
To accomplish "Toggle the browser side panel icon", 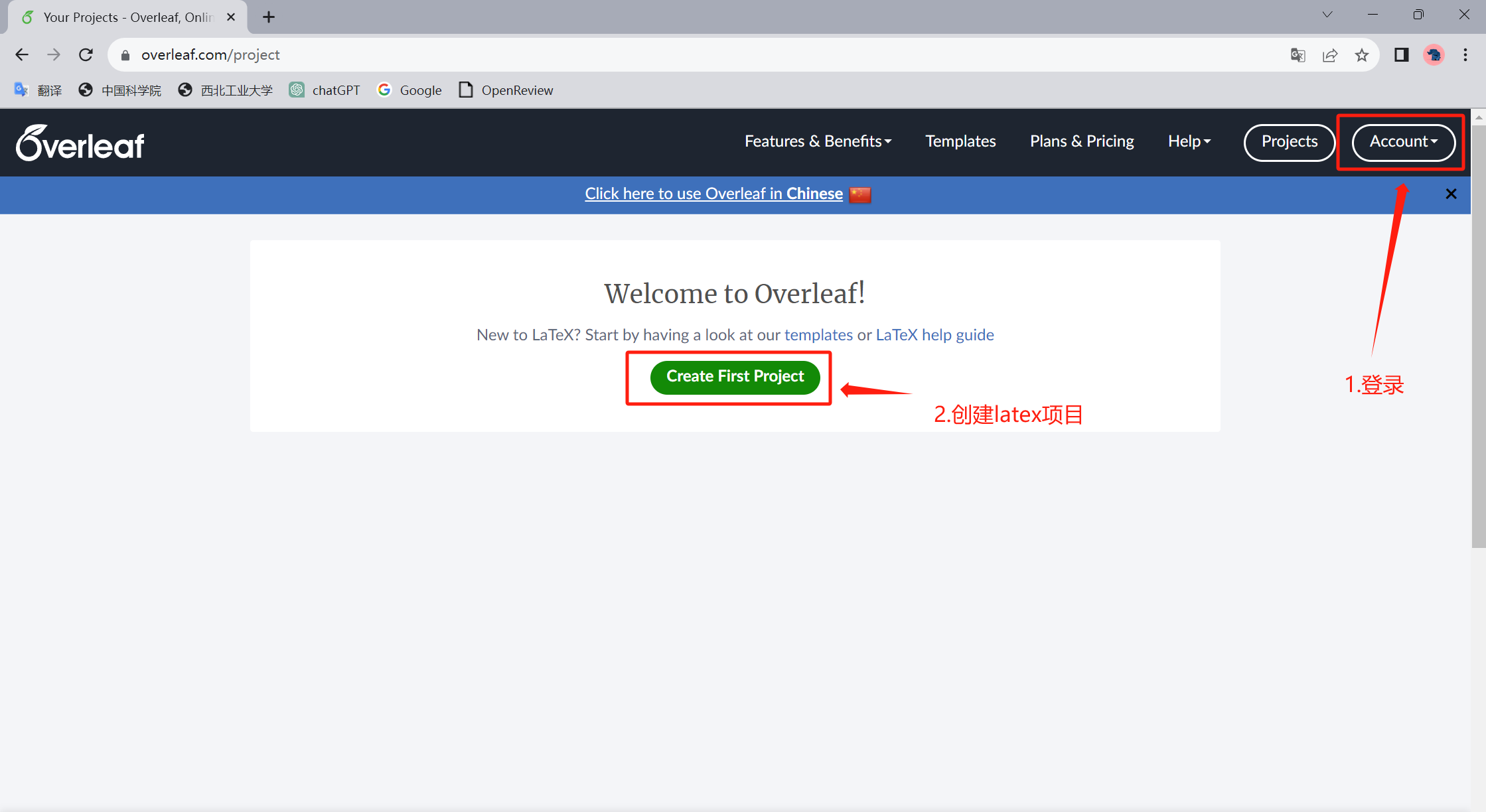I will pos(1401,55).
